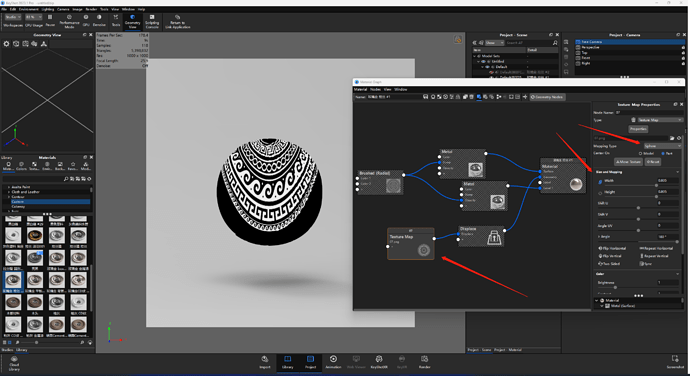Open KeyShotXR from bottom bar
Viewport: 690px width, 376px height.
click(x=379, y=362)
